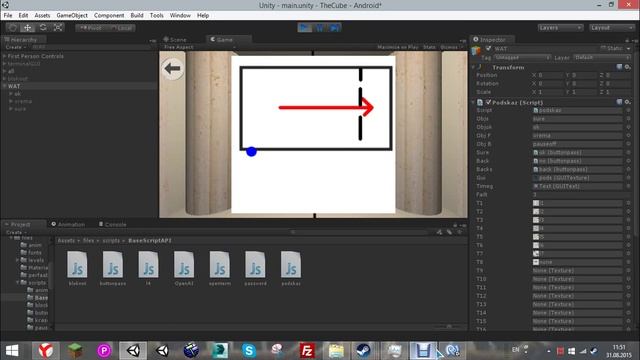Open the Transform help book icon

coord(620,67)
